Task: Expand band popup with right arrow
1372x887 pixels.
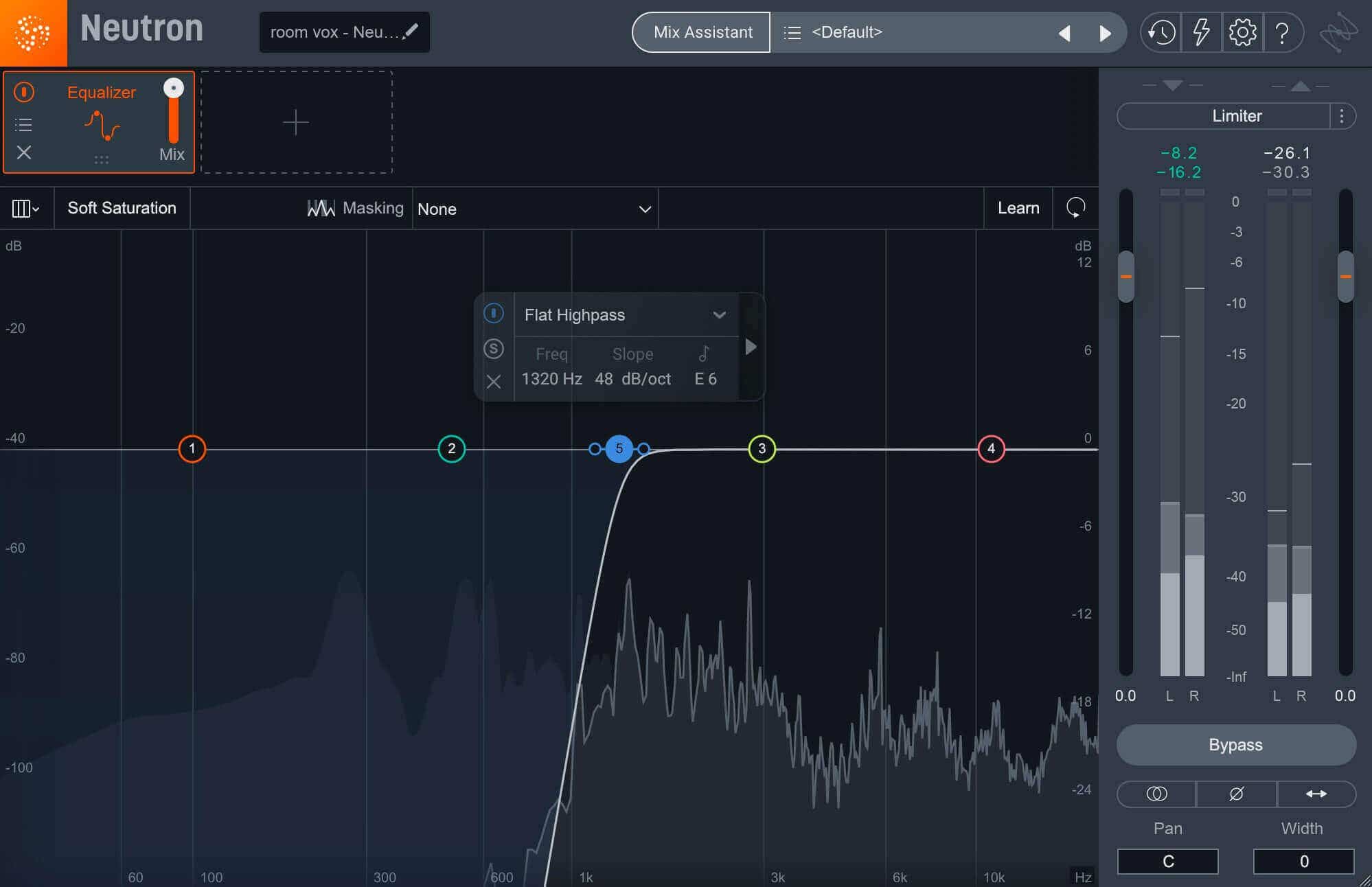Action: [751, 347]
